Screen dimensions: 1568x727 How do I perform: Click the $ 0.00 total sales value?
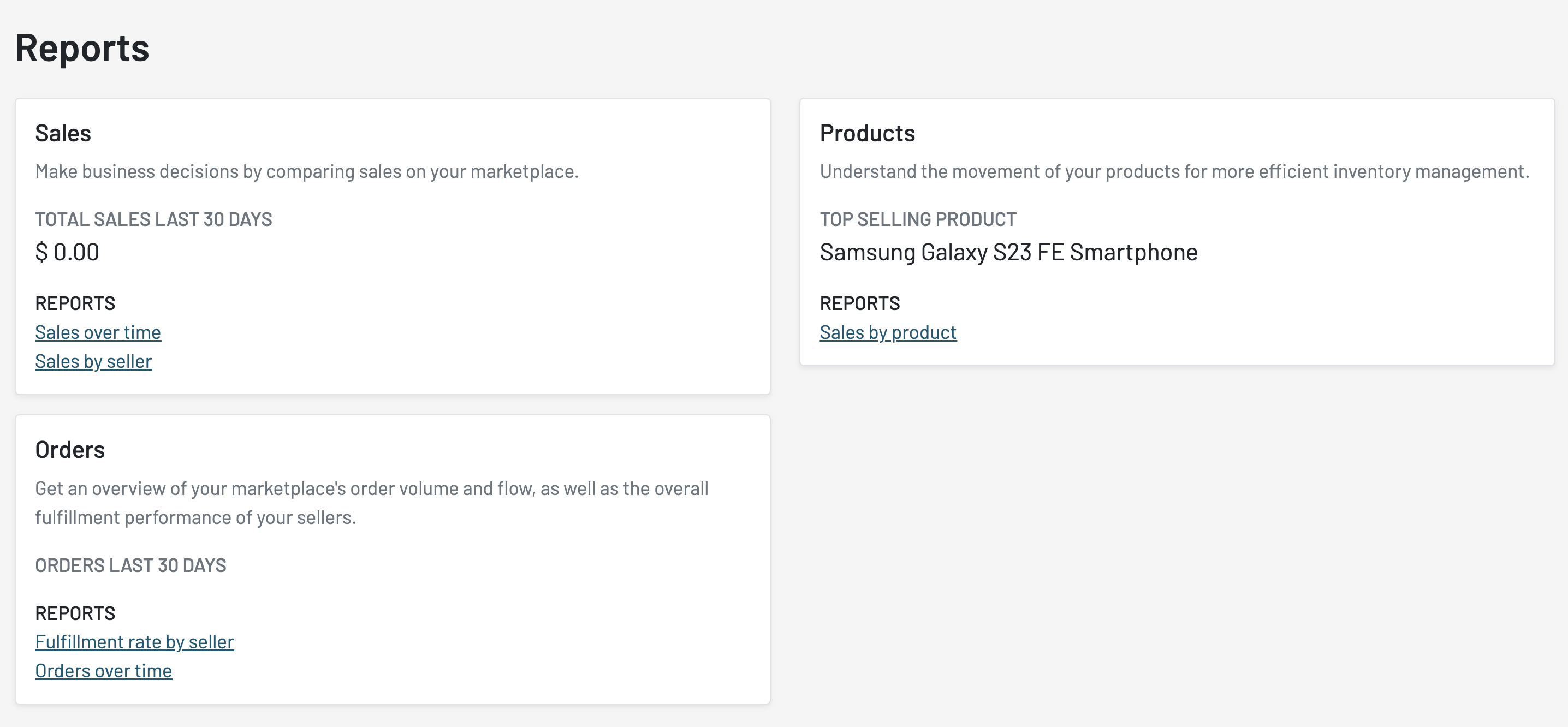click(x=67, y=252)
